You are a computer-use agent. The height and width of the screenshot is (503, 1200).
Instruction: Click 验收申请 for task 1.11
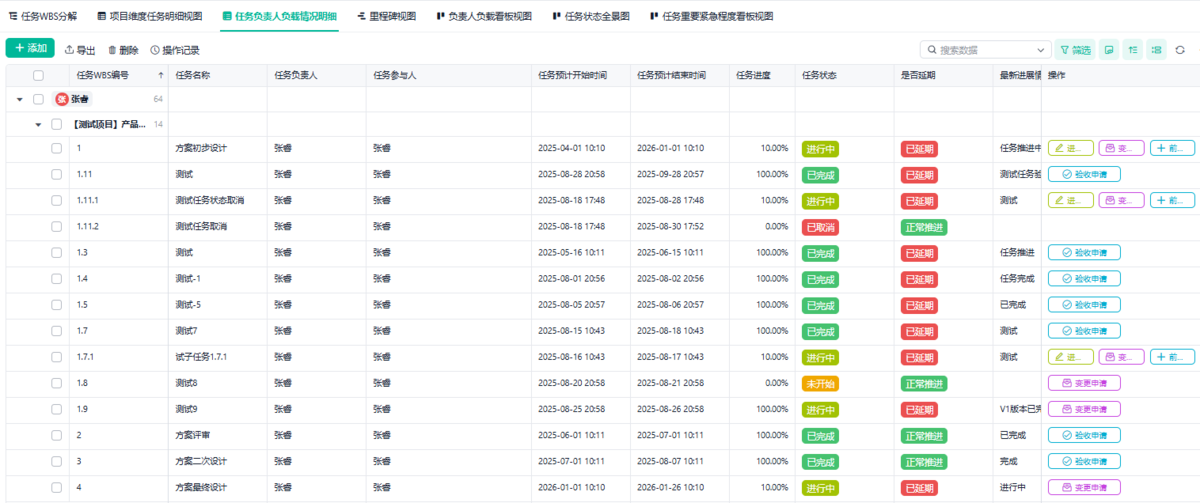(1084, 174)
